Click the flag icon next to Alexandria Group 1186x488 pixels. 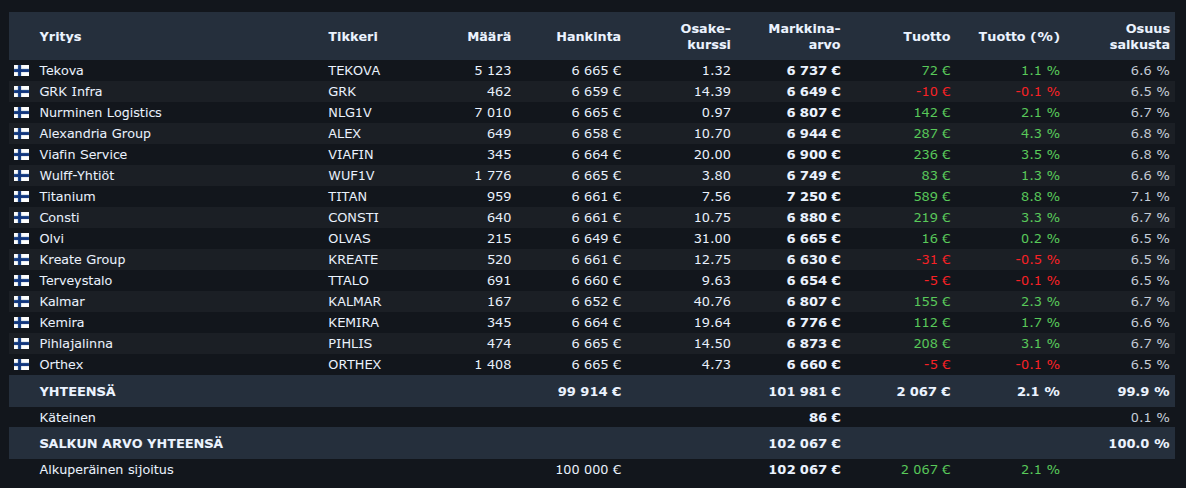tap(21, 134)
